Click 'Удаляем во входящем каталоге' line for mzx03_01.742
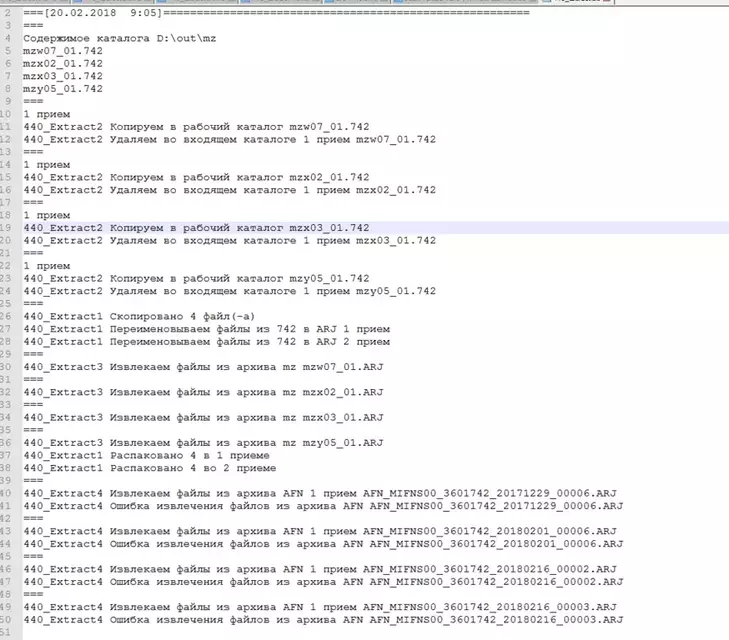729x640 pixels. point(230,240)
